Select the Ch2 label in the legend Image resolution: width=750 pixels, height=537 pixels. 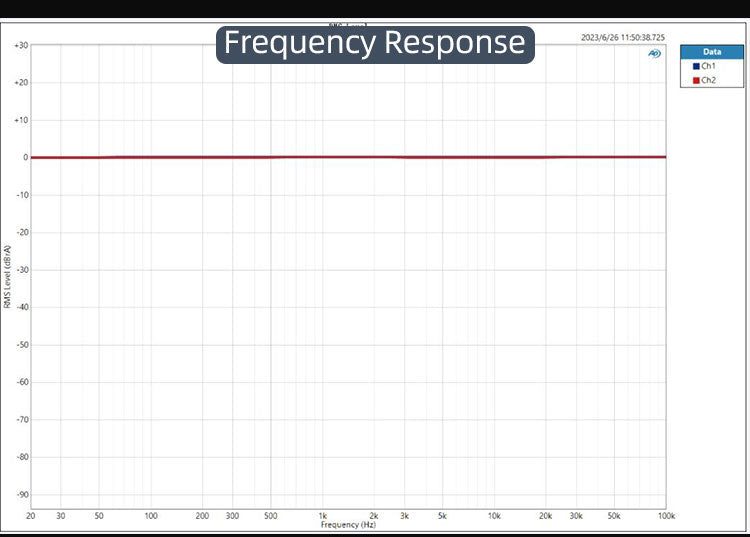[x=708, y=80]
